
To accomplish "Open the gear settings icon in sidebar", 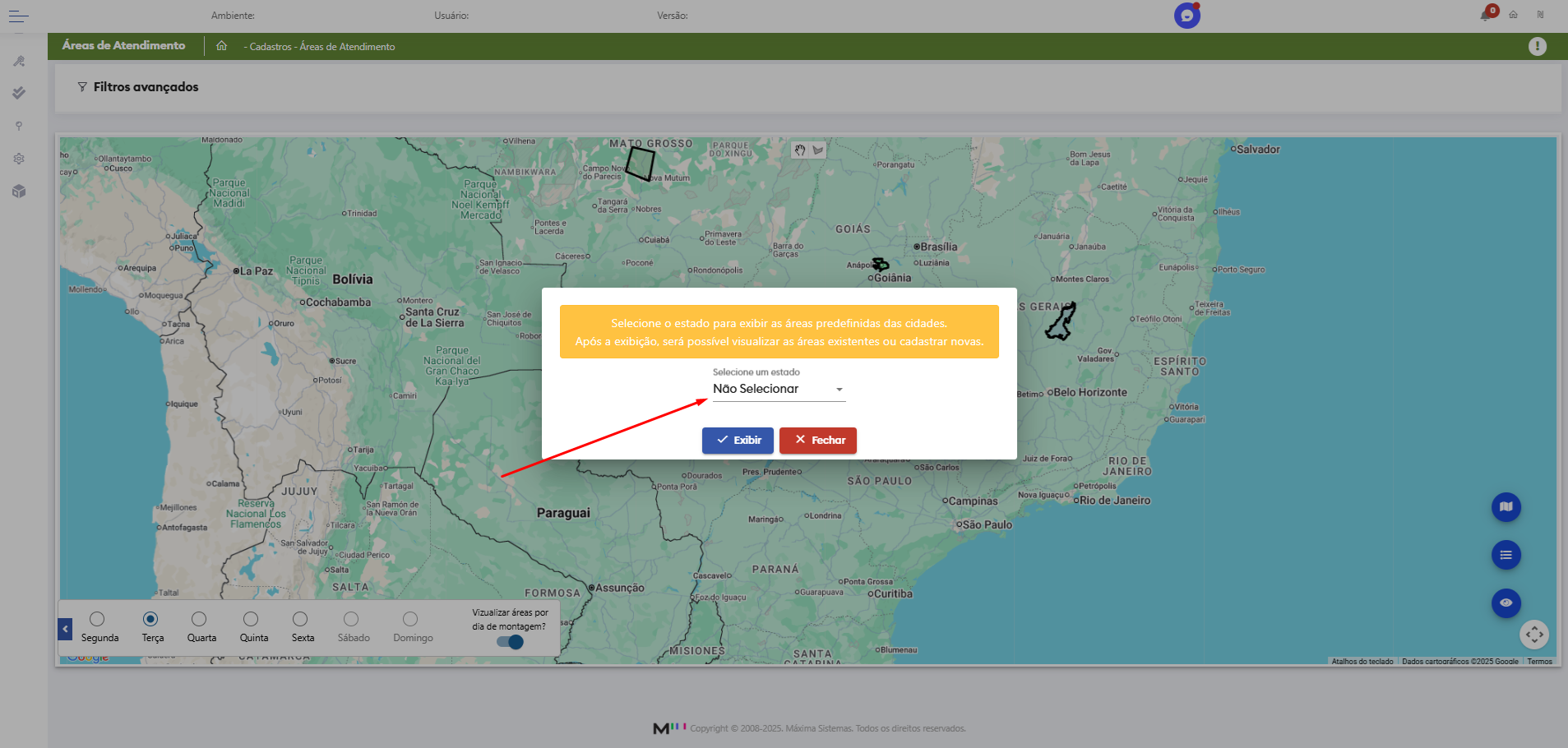I will pos(19,159).
